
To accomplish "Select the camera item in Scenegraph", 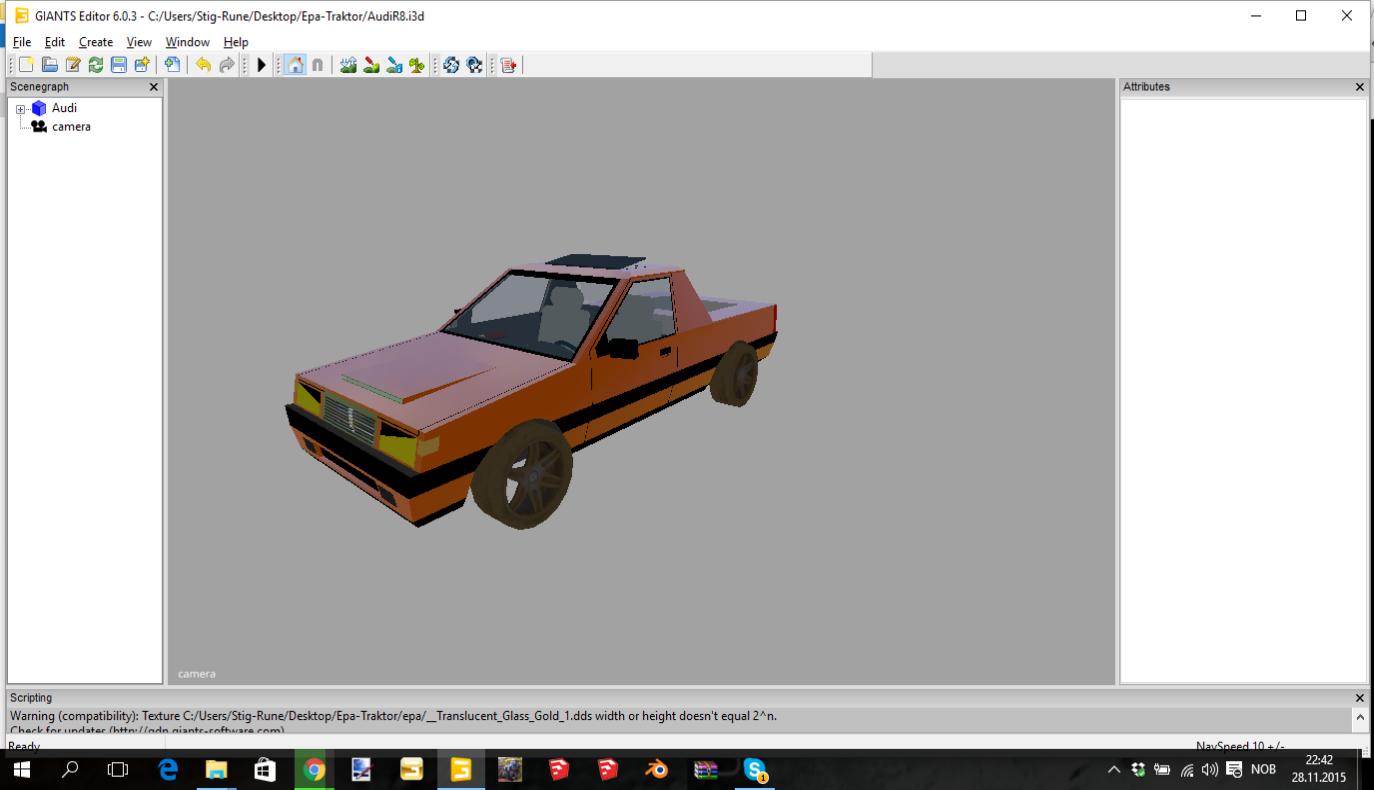I will 70,127.
